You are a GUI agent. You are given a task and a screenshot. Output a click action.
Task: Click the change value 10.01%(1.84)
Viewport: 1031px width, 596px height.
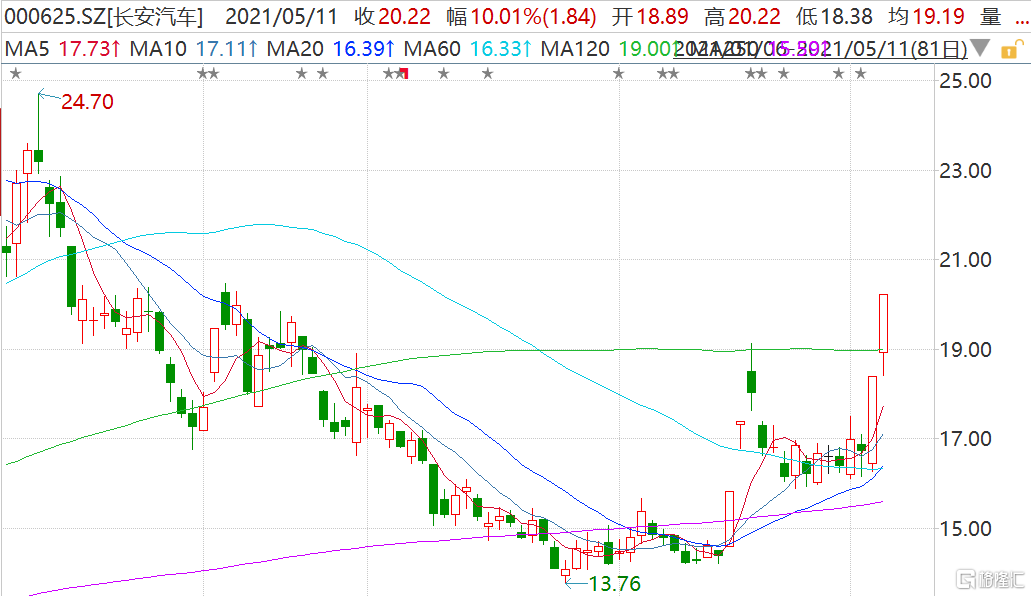tap(533, 16)
